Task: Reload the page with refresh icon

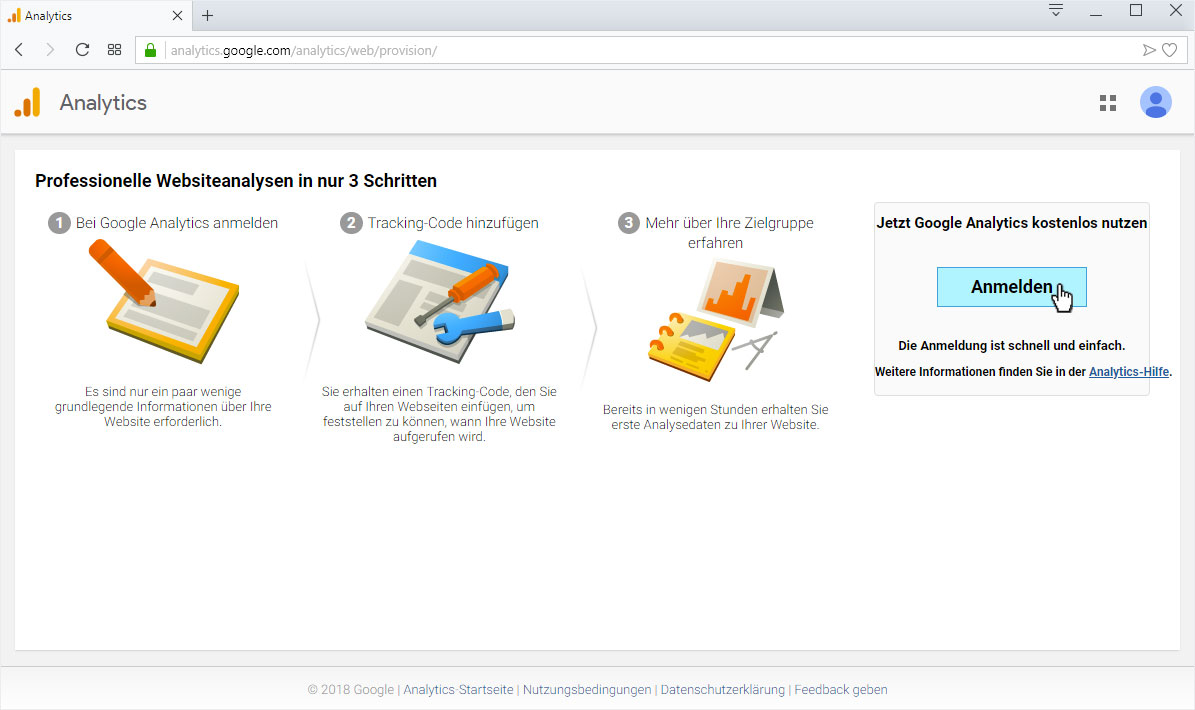Action: tap(82, 50)
